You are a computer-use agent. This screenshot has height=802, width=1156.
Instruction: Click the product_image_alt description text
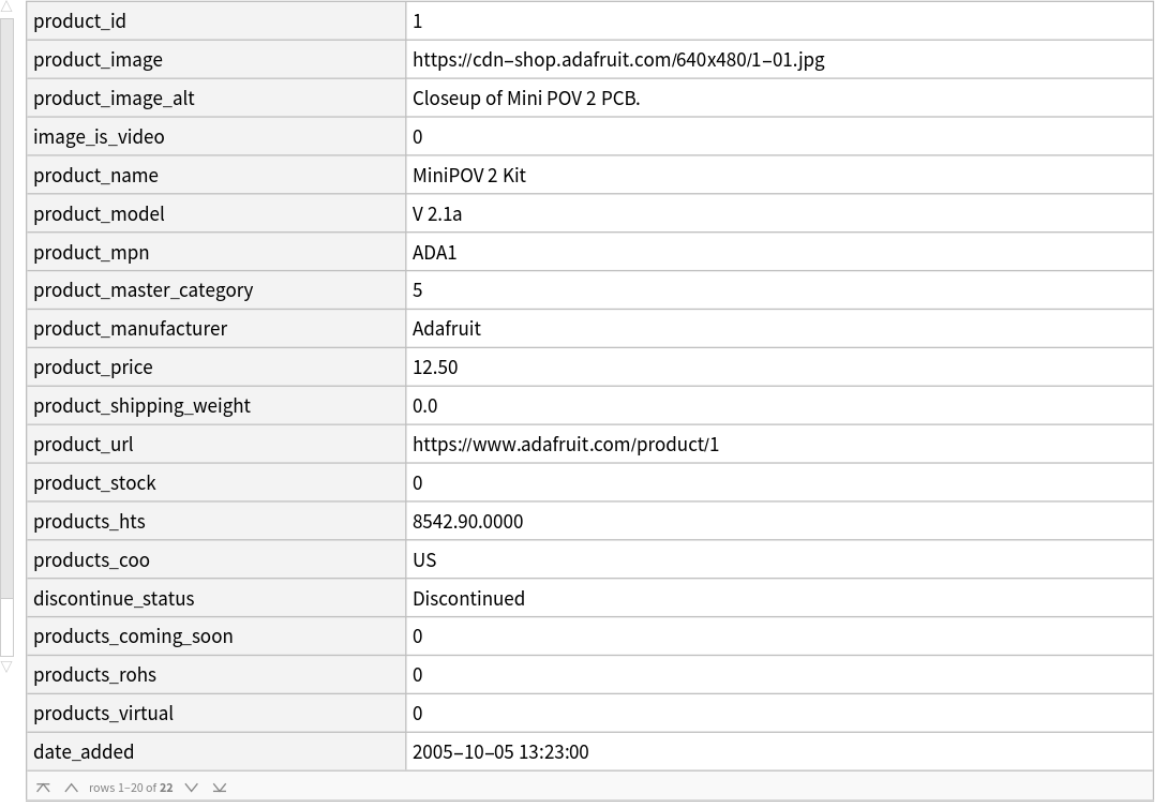pyautogui.click(x=519, y=98)
